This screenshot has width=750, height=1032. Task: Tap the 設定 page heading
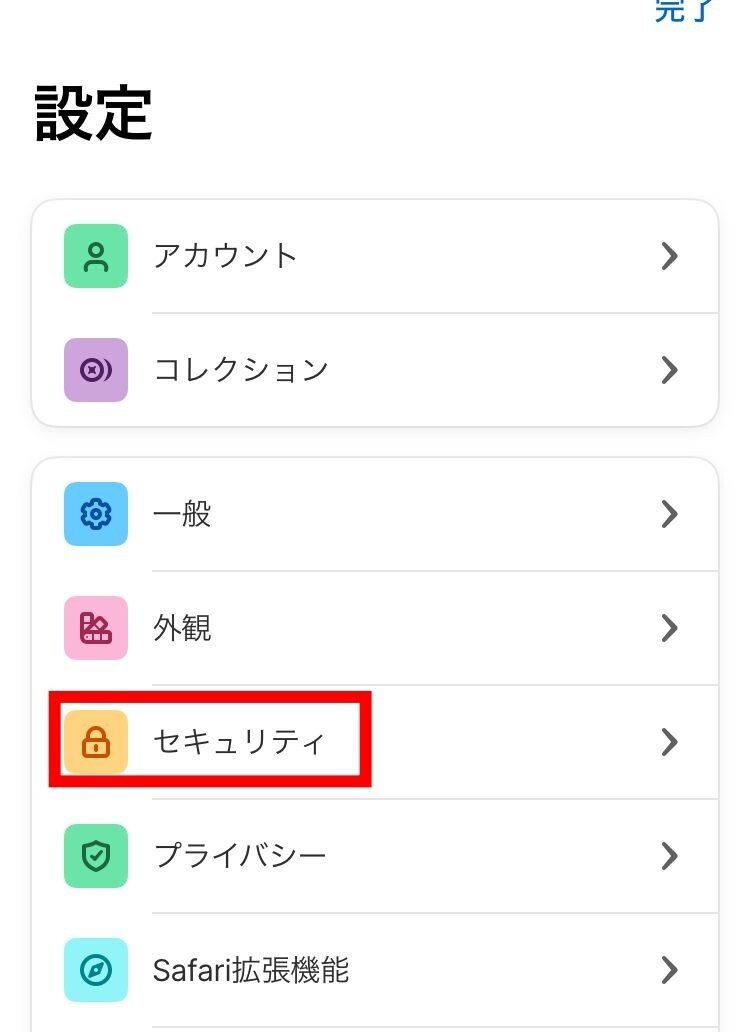tap(94, 113)
